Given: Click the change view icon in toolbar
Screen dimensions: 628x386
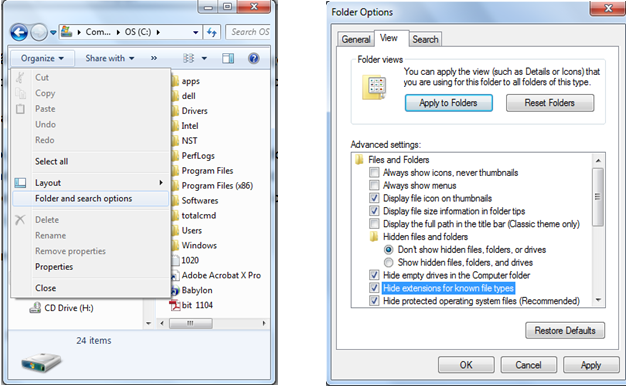Looking at the screenshot, I should click(x=188, y=58).
